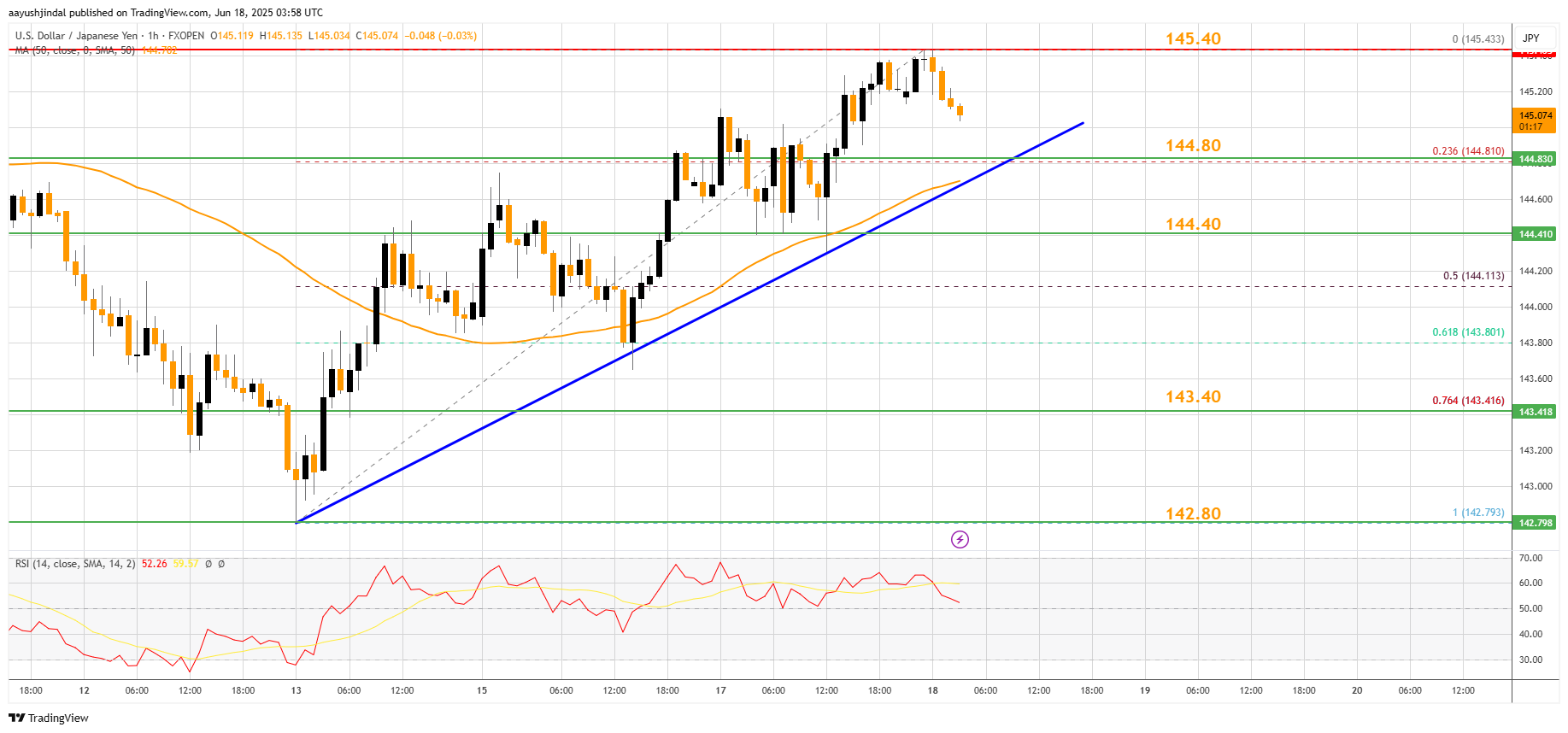Click the date 17 on time axis

(x=720, y=690)
